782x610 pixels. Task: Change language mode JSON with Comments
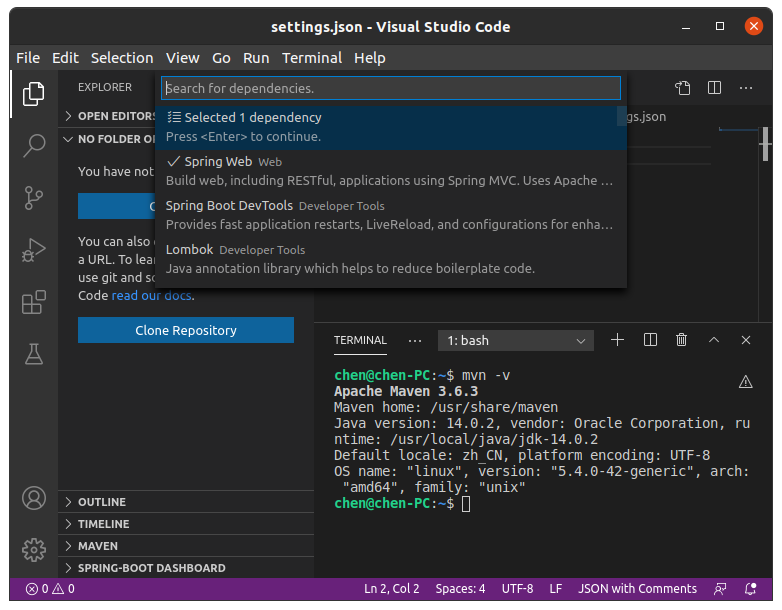coord(637,589)
